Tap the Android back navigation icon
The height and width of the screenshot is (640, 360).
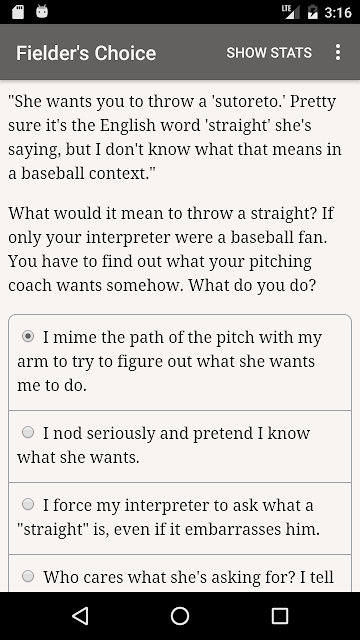click(x=80, y=616)
